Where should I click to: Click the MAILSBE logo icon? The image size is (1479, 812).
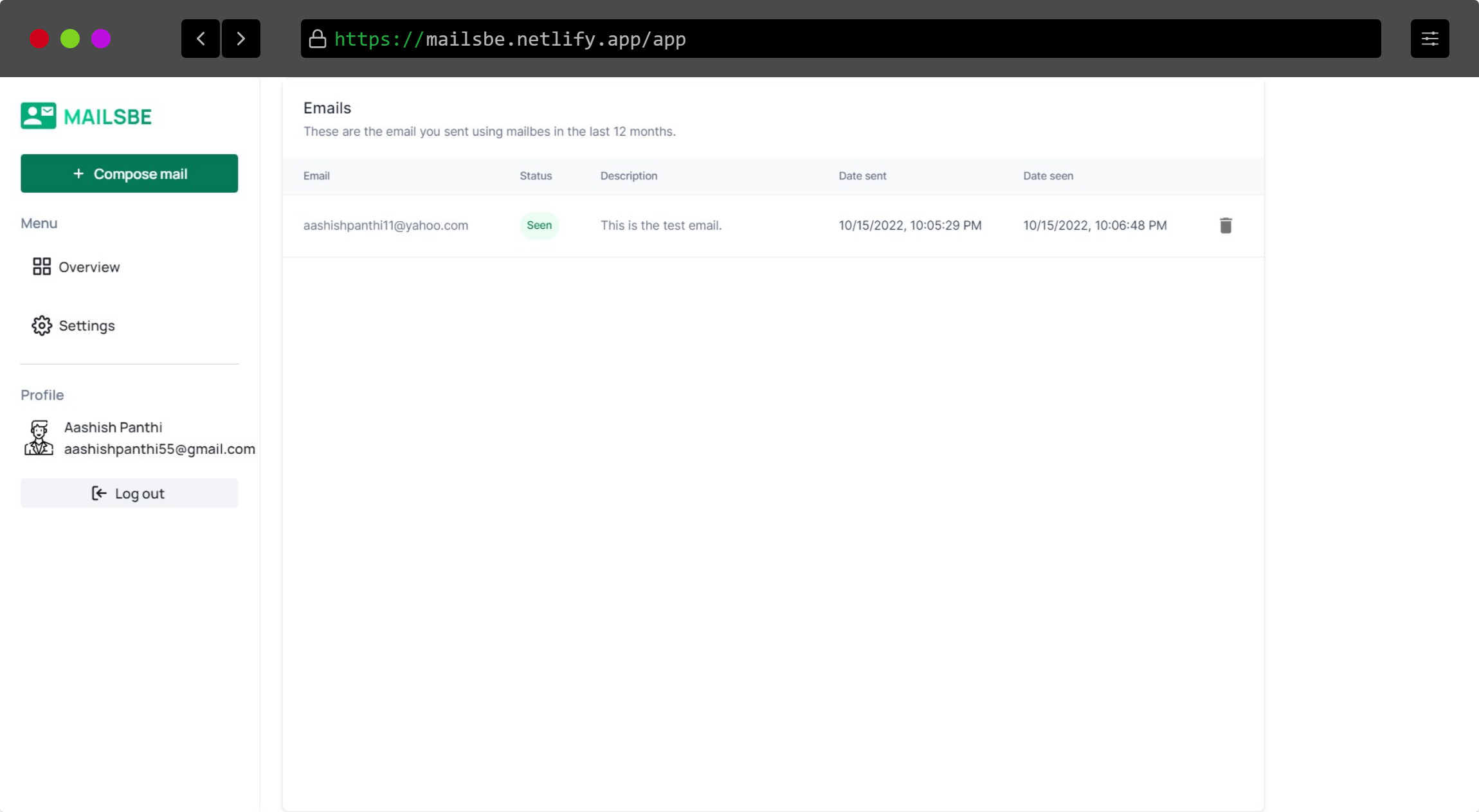pyautogui.click(x=39, y=116)
